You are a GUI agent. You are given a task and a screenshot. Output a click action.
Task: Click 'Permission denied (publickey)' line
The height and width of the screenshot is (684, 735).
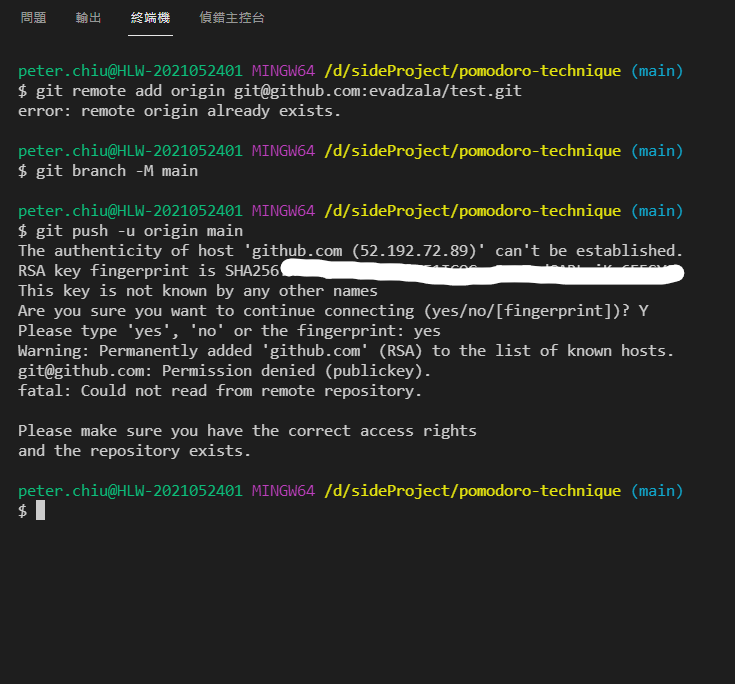224,371
